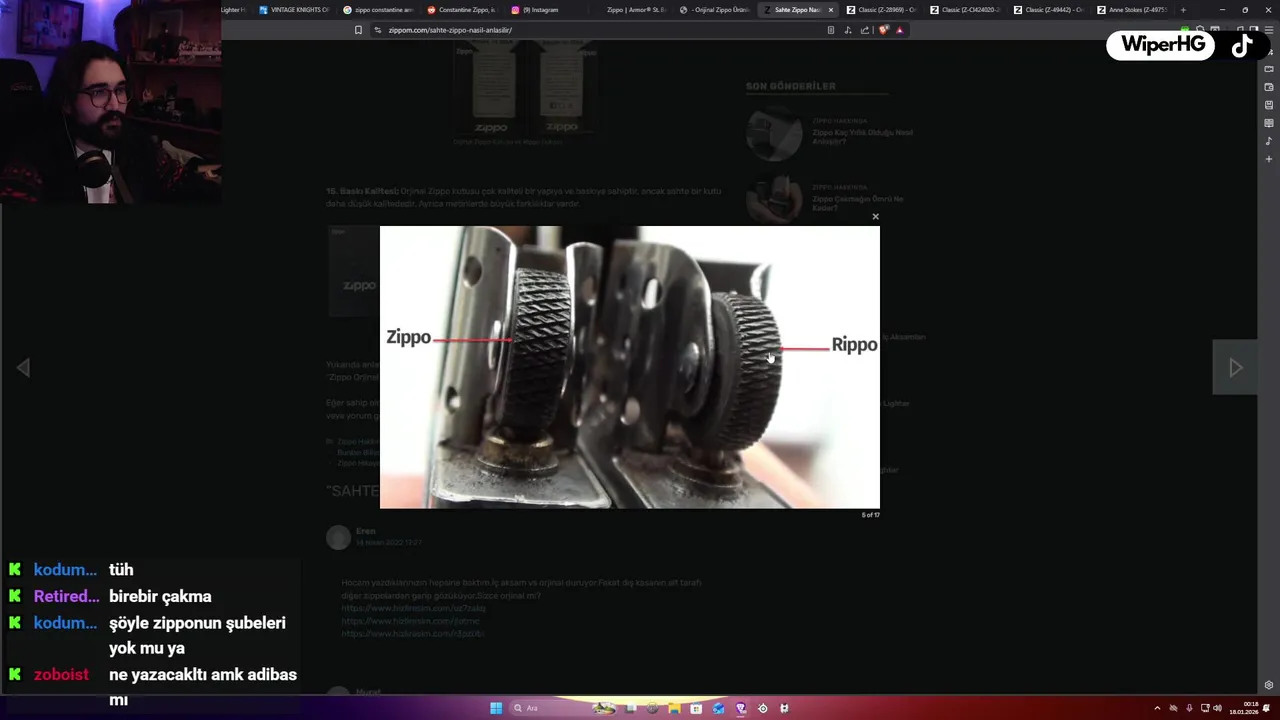The image size is (1280, 720).
Task: Open sidebar settings gear at bottom right
Action: [x=1269, y=685]
